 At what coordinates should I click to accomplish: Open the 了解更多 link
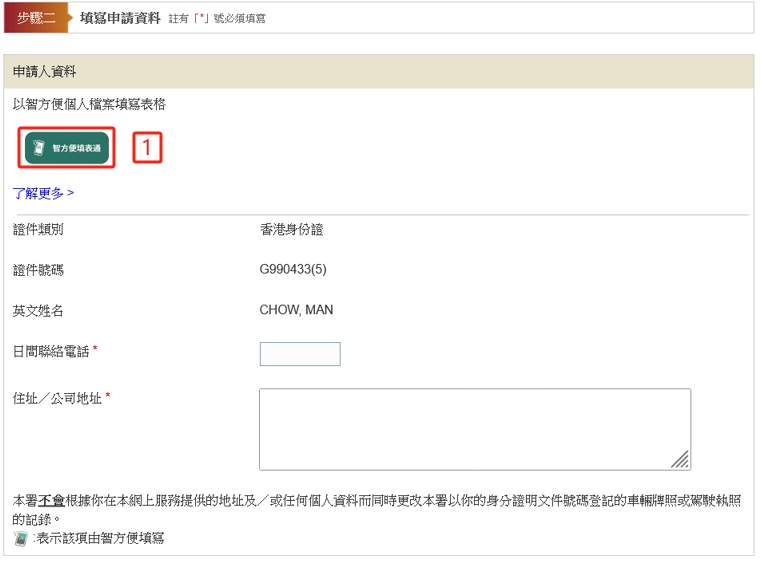[x=43, y=193]
